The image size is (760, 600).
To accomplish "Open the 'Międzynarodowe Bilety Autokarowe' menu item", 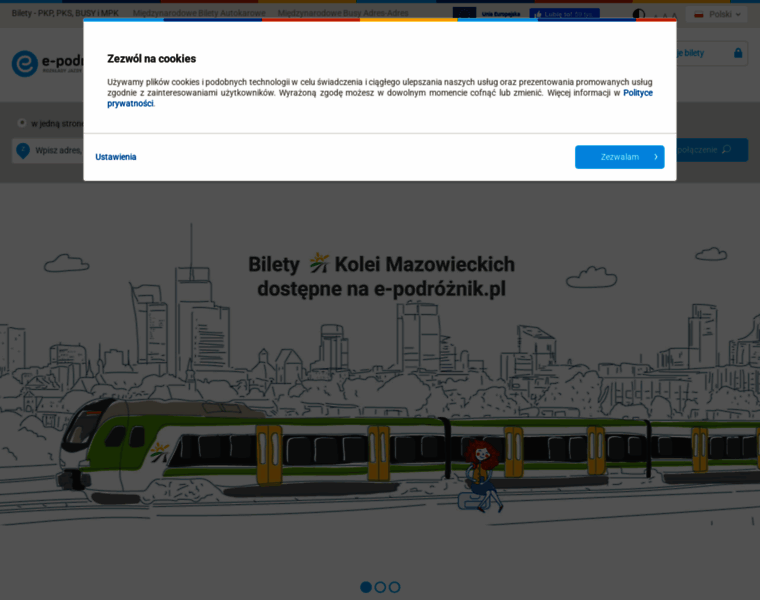I will pos(199,13).
